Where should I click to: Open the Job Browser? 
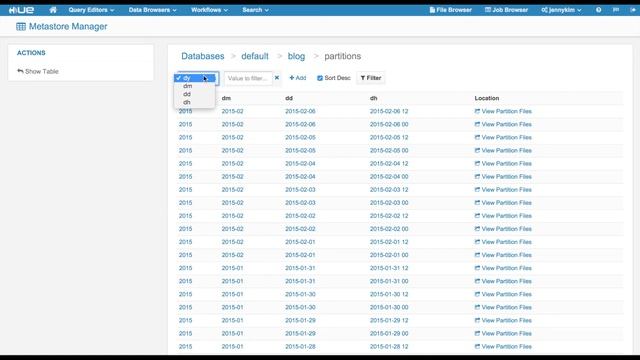tap(506, 10)
